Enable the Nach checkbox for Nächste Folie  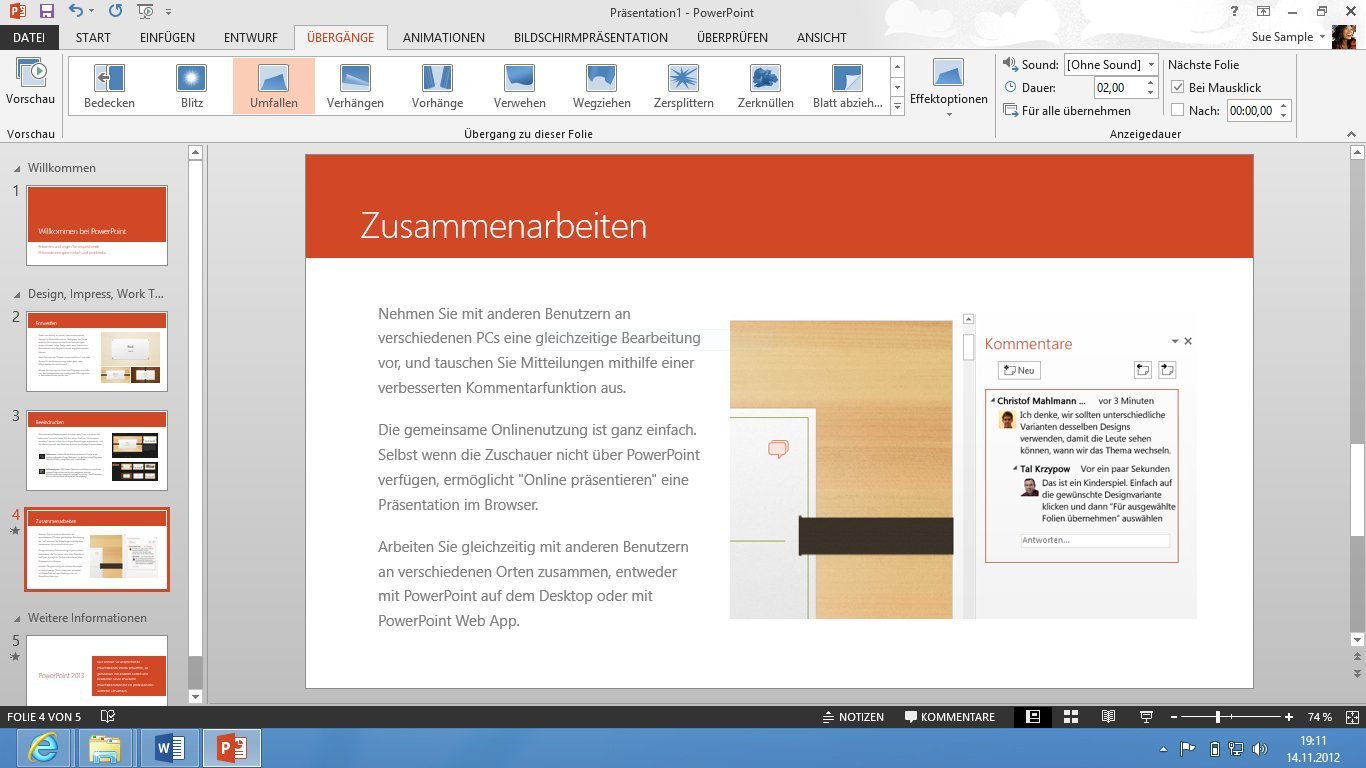pyautogui.click(x=1177, y=110)
